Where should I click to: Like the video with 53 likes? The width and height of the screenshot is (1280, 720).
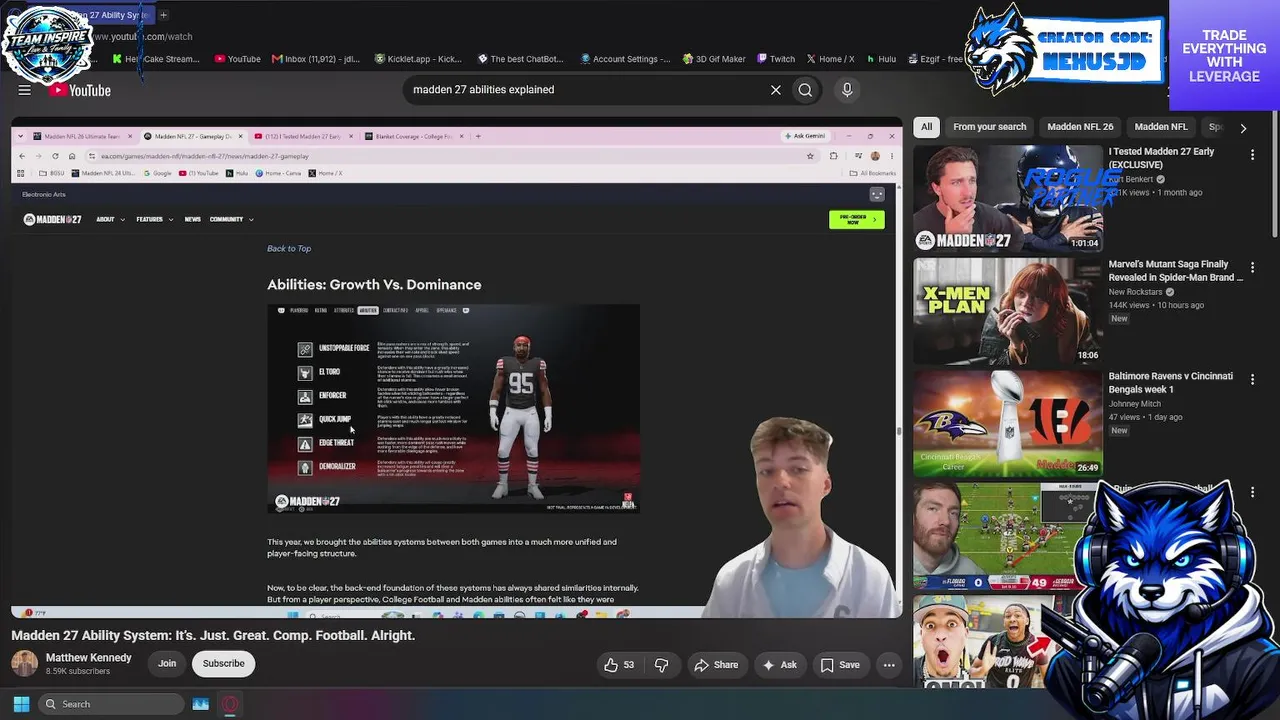pyautogui.click(x=619, y=665)
